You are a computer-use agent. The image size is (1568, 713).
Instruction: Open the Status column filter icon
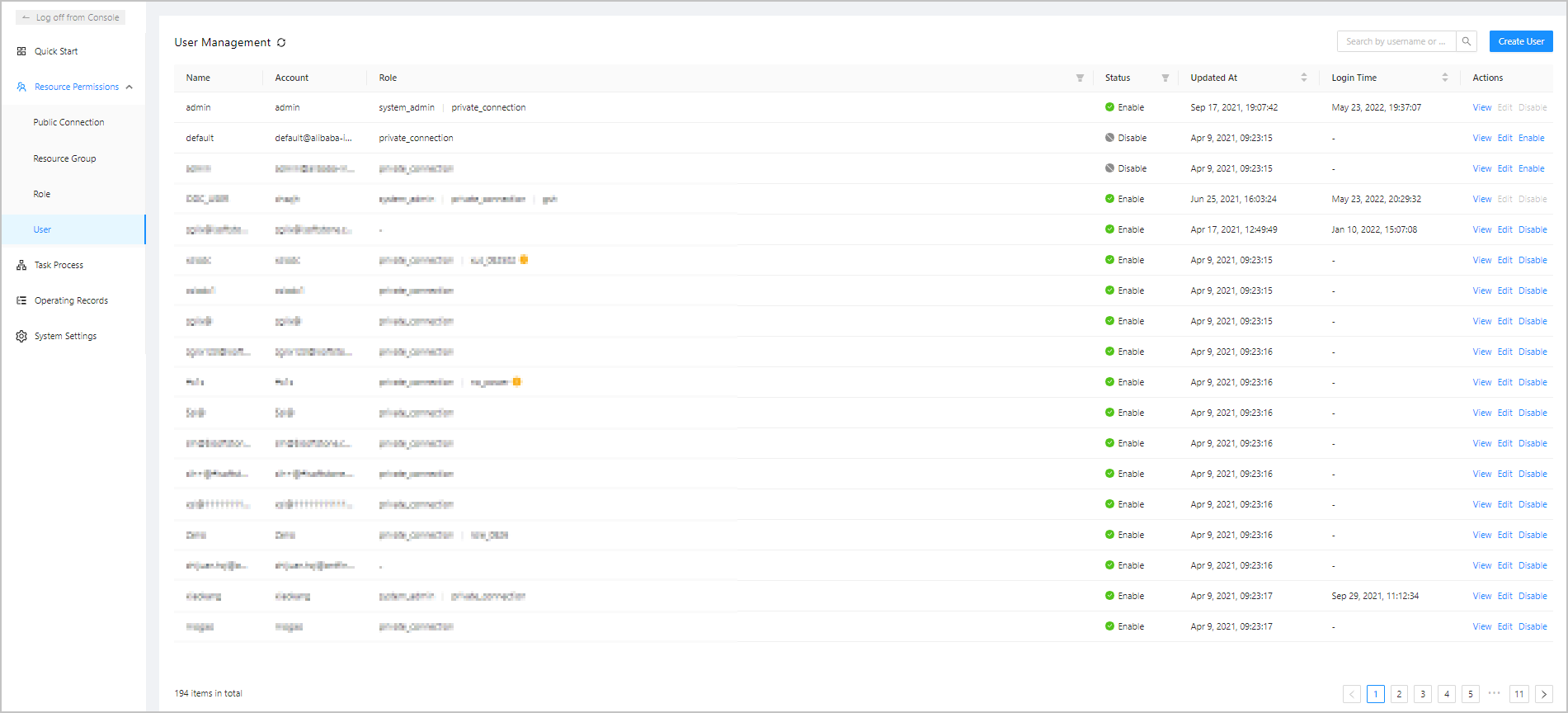[x=1165, y=78]
